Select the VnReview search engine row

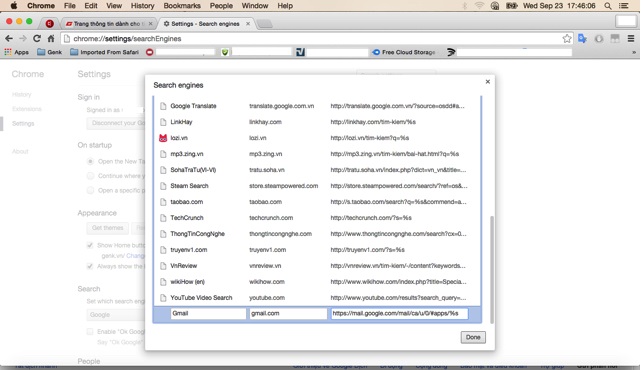pyautogui.click(x=317, y=266)
